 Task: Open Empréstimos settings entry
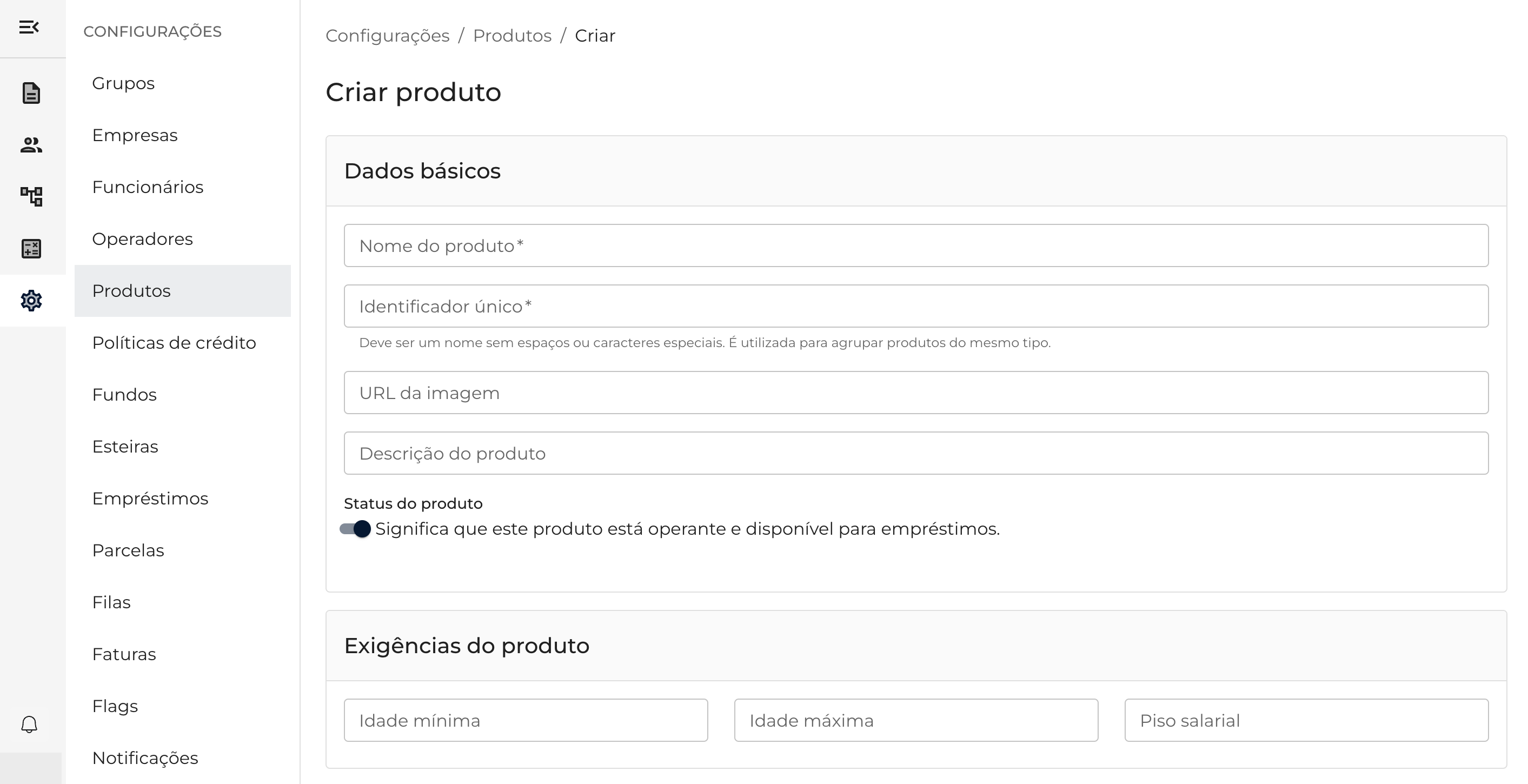pos(150,498)
